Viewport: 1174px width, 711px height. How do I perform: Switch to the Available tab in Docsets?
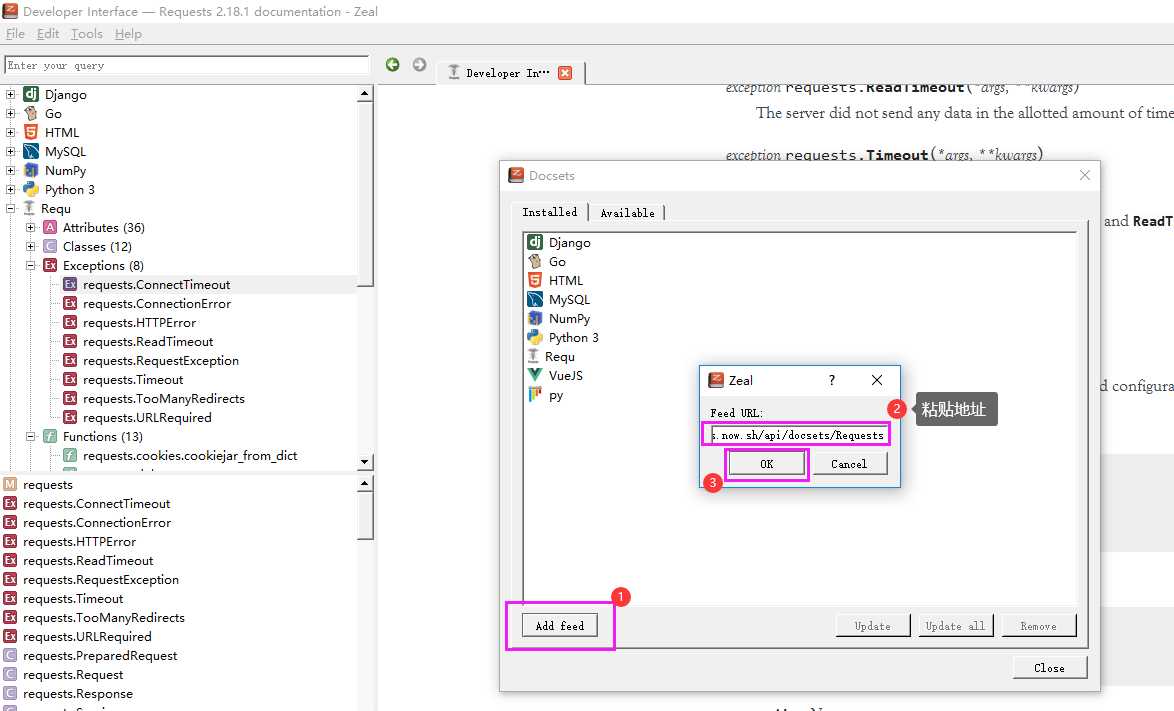(627, 213)
